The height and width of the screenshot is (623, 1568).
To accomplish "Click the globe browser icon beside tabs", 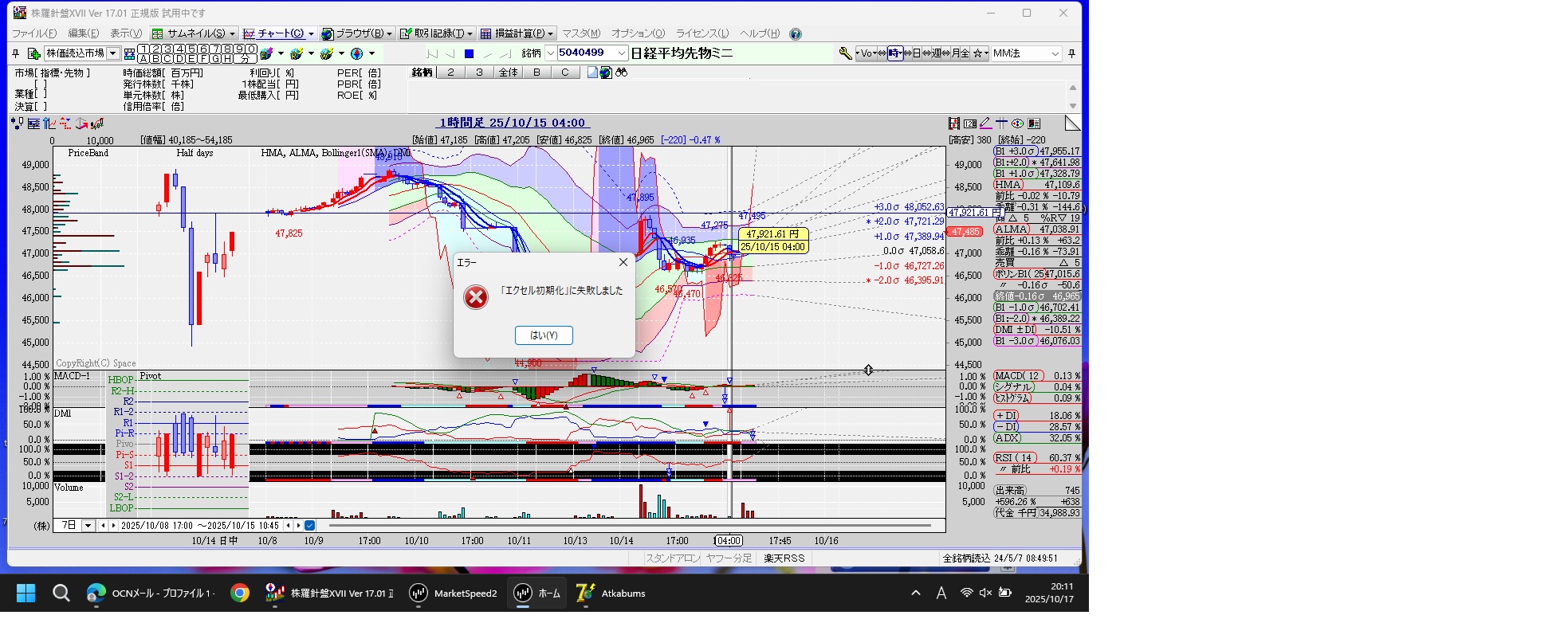I will (606, 72).
